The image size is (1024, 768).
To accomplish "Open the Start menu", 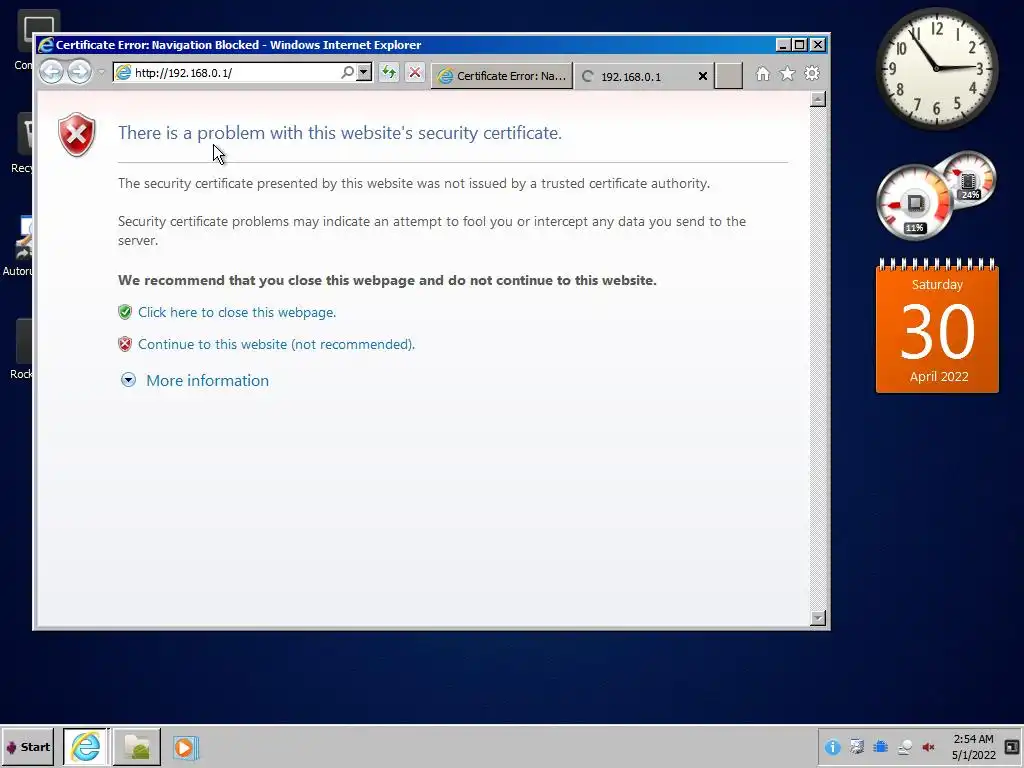I will 27,747.
